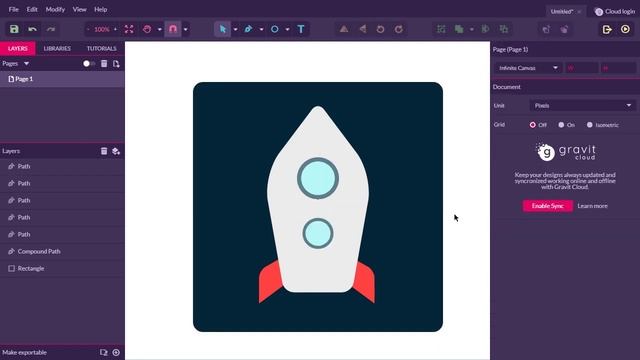Select the Pointer tool
The width and height of the screenshot is (640, 360).
pos(222,29)
